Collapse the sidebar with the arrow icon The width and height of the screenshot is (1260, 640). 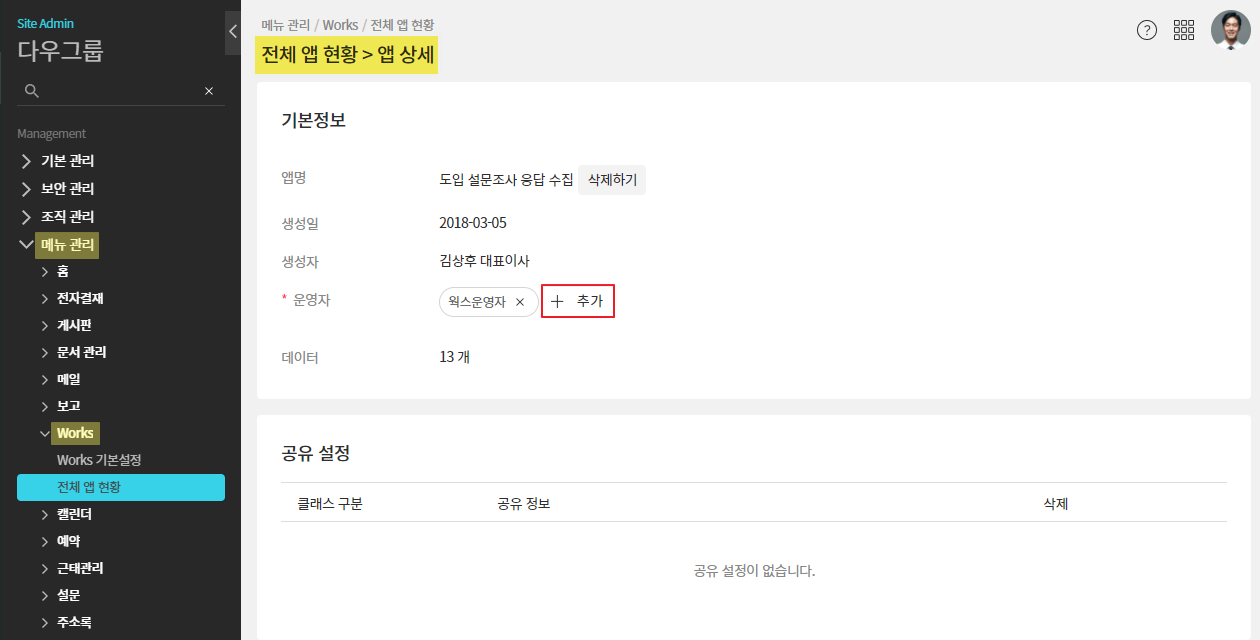232,31
